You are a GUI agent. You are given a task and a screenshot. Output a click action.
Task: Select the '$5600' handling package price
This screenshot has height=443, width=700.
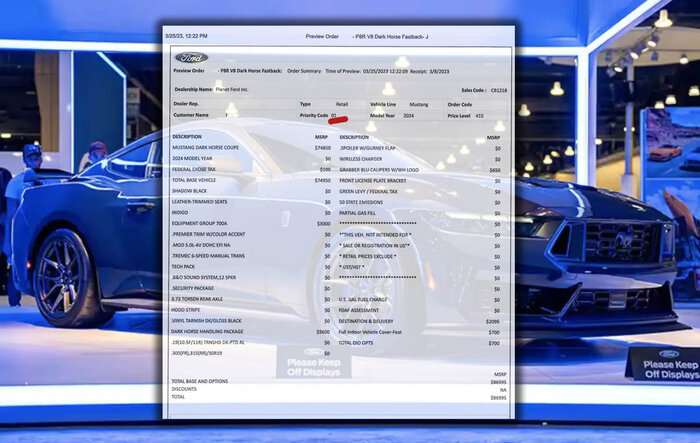point(323,332)
